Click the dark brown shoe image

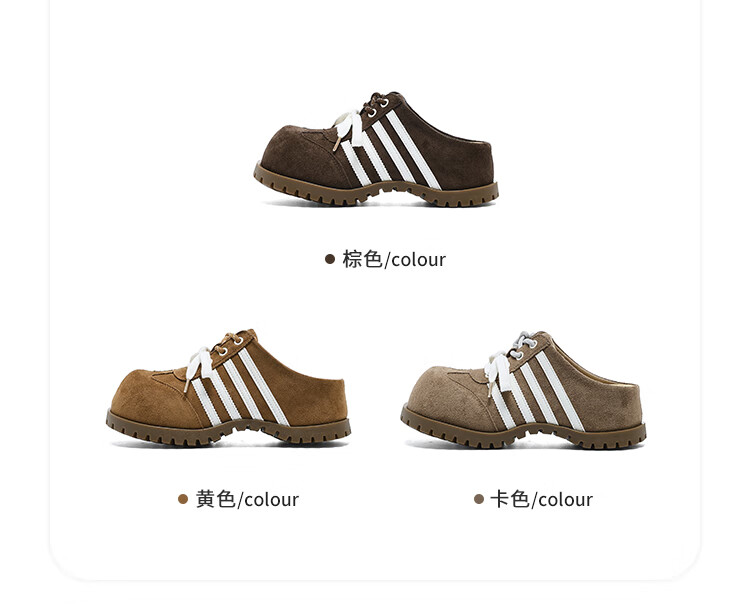376,149
